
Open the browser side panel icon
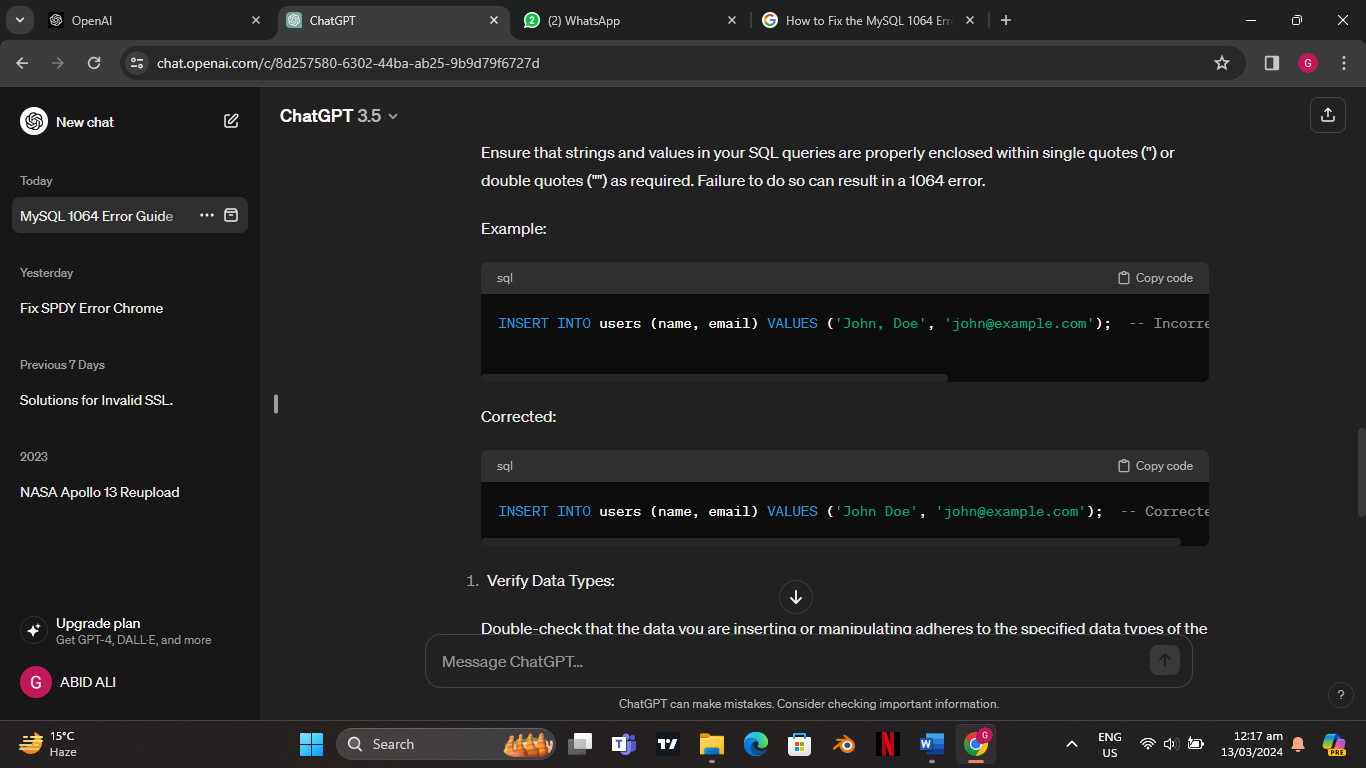(x=1272, y=63)
